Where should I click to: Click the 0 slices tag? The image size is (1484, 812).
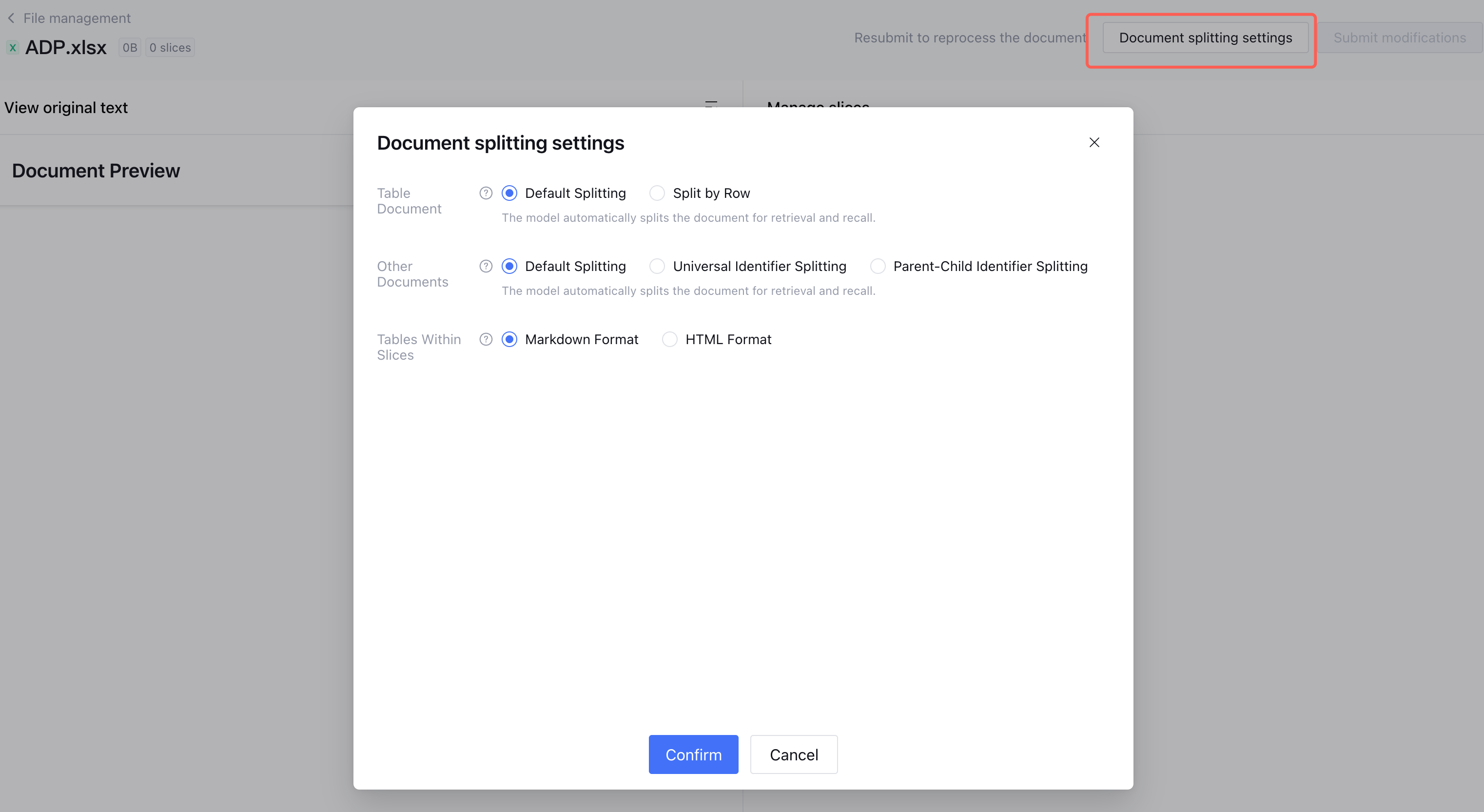tap(170, 48)
